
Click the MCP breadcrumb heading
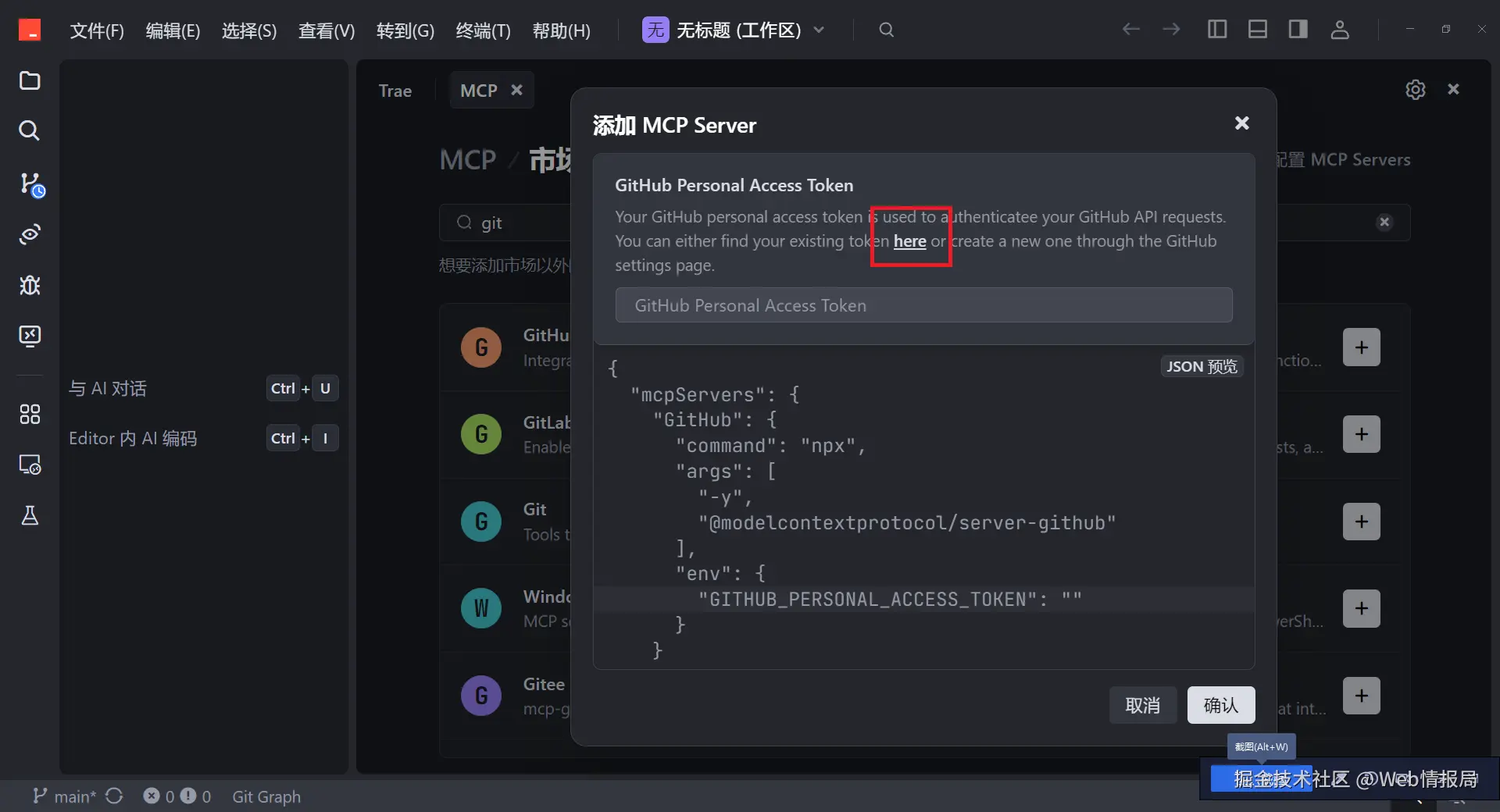(x=467, y=160)
